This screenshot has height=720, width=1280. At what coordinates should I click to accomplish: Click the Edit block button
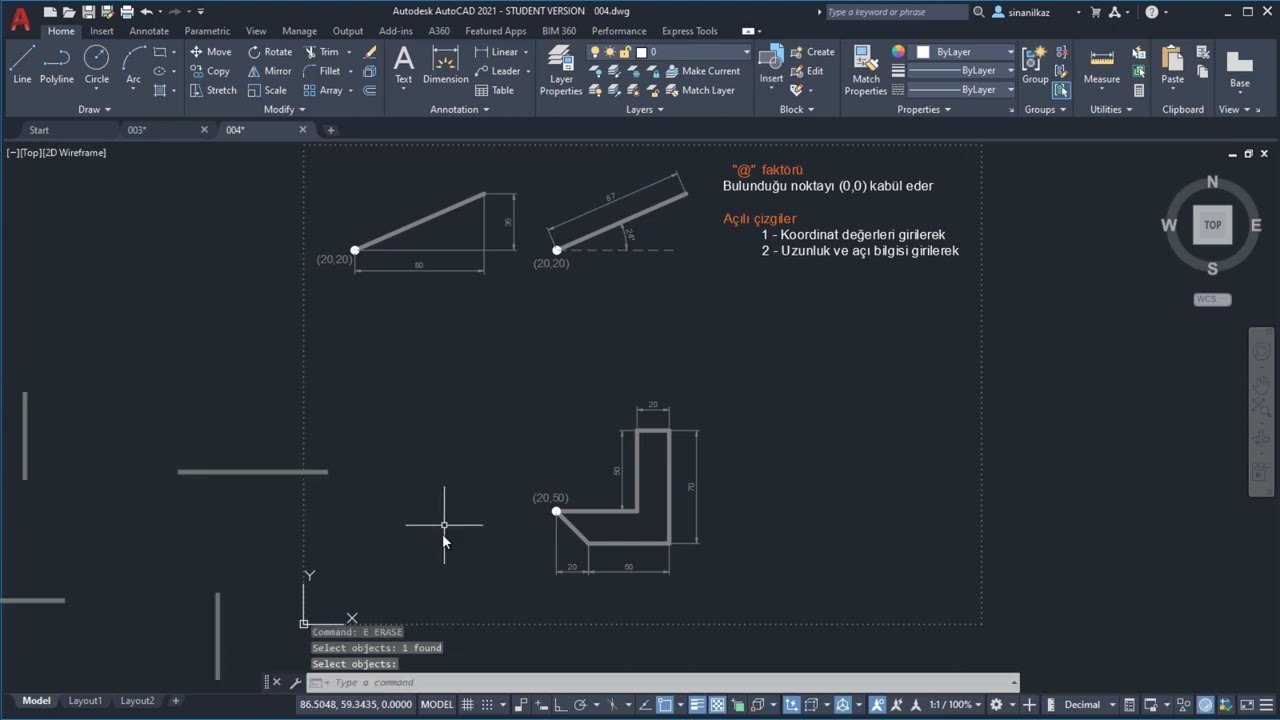pyautogui.click(x=807, y=71)
